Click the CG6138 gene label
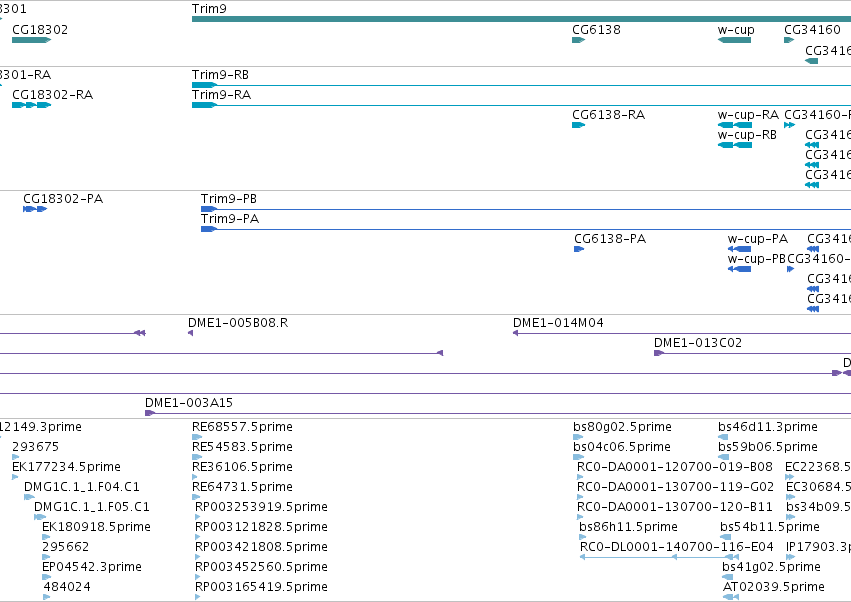 [596, 30]
